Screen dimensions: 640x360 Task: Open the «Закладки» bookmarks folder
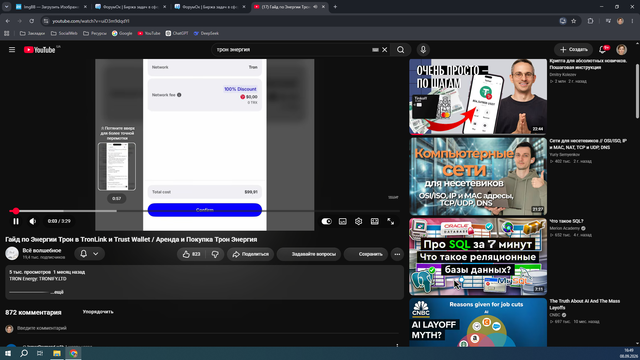click(32, 33)
